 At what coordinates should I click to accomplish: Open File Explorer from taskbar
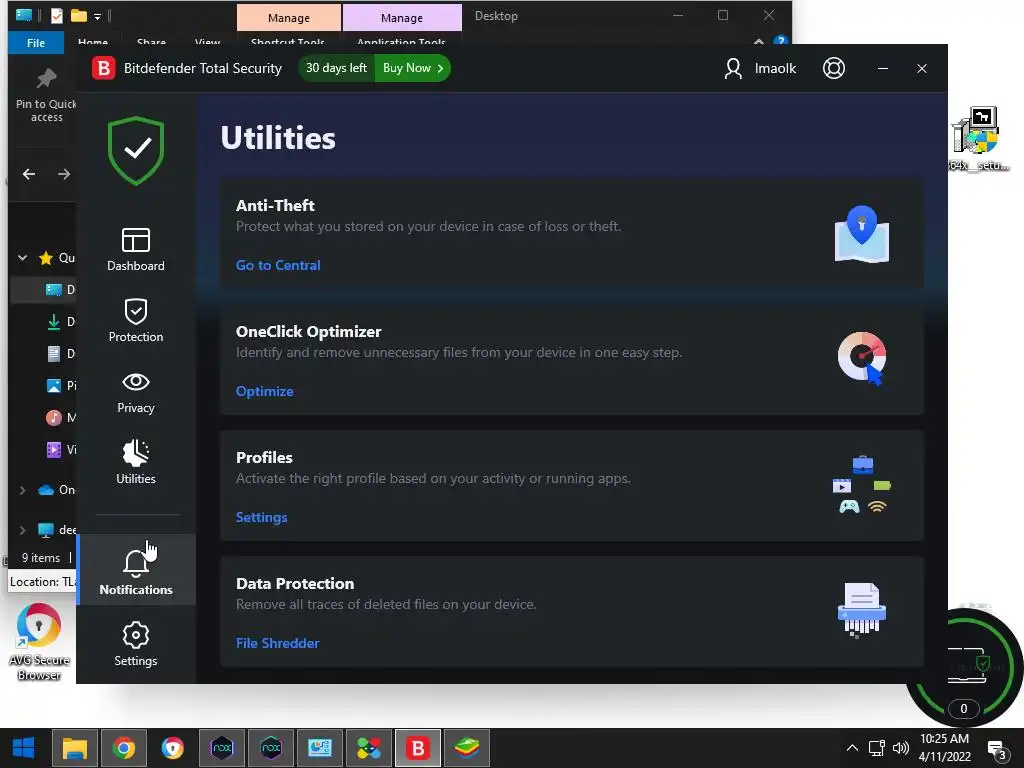tap(74, 748)
